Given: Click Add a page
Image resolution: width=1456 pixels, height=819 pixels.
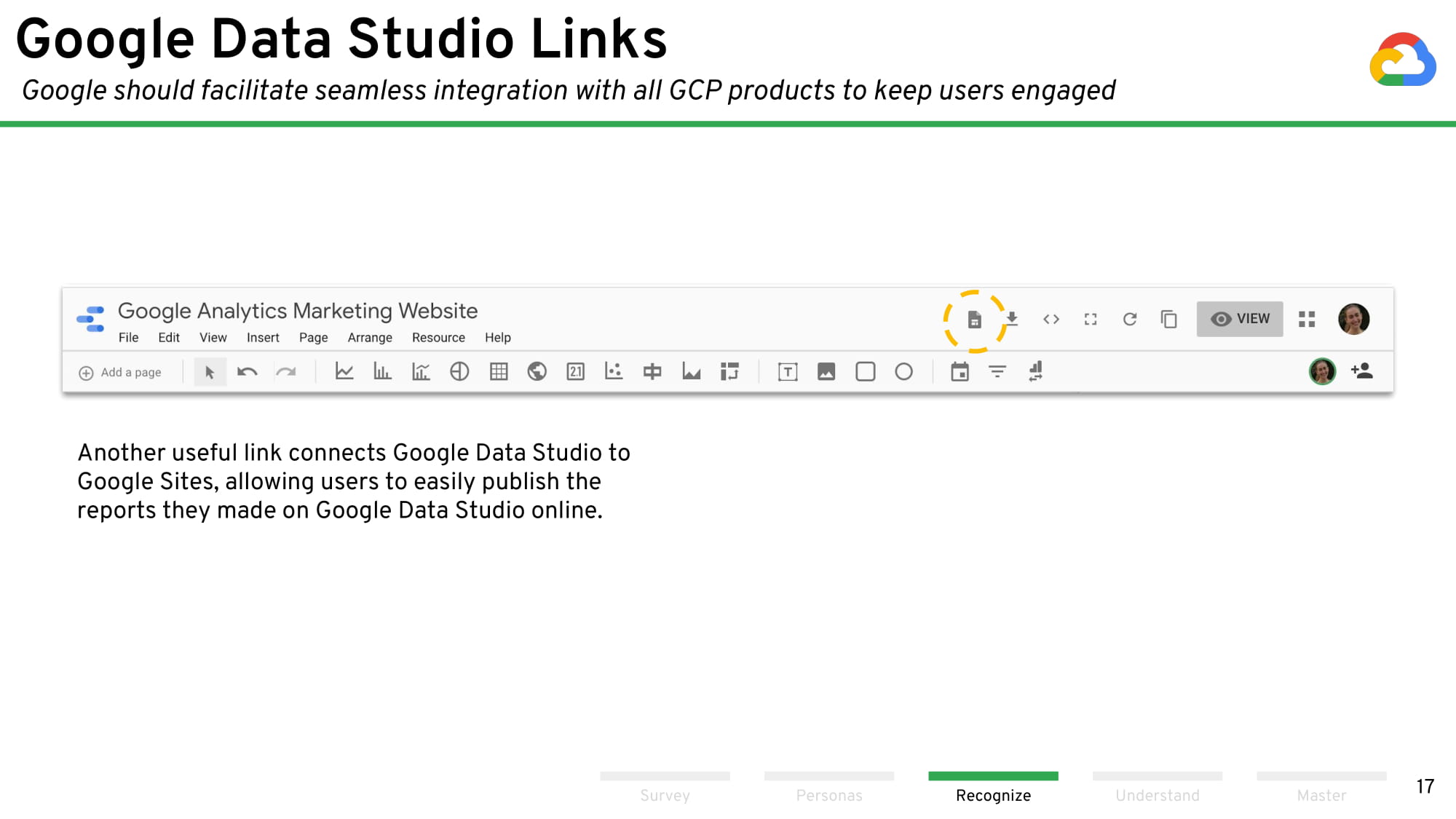Looking at the screenshot, I should point(120,373).
